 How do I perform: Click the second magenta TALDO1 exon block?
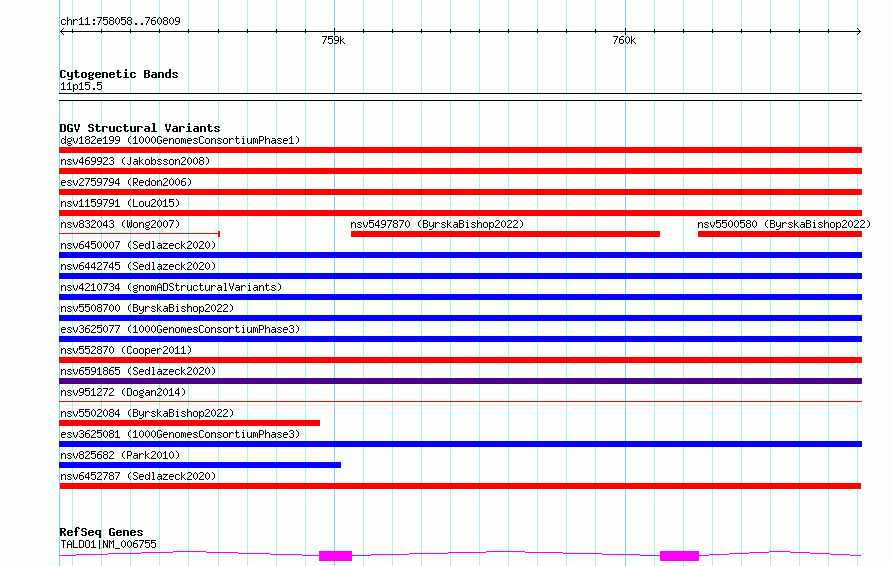pos(679,556)
